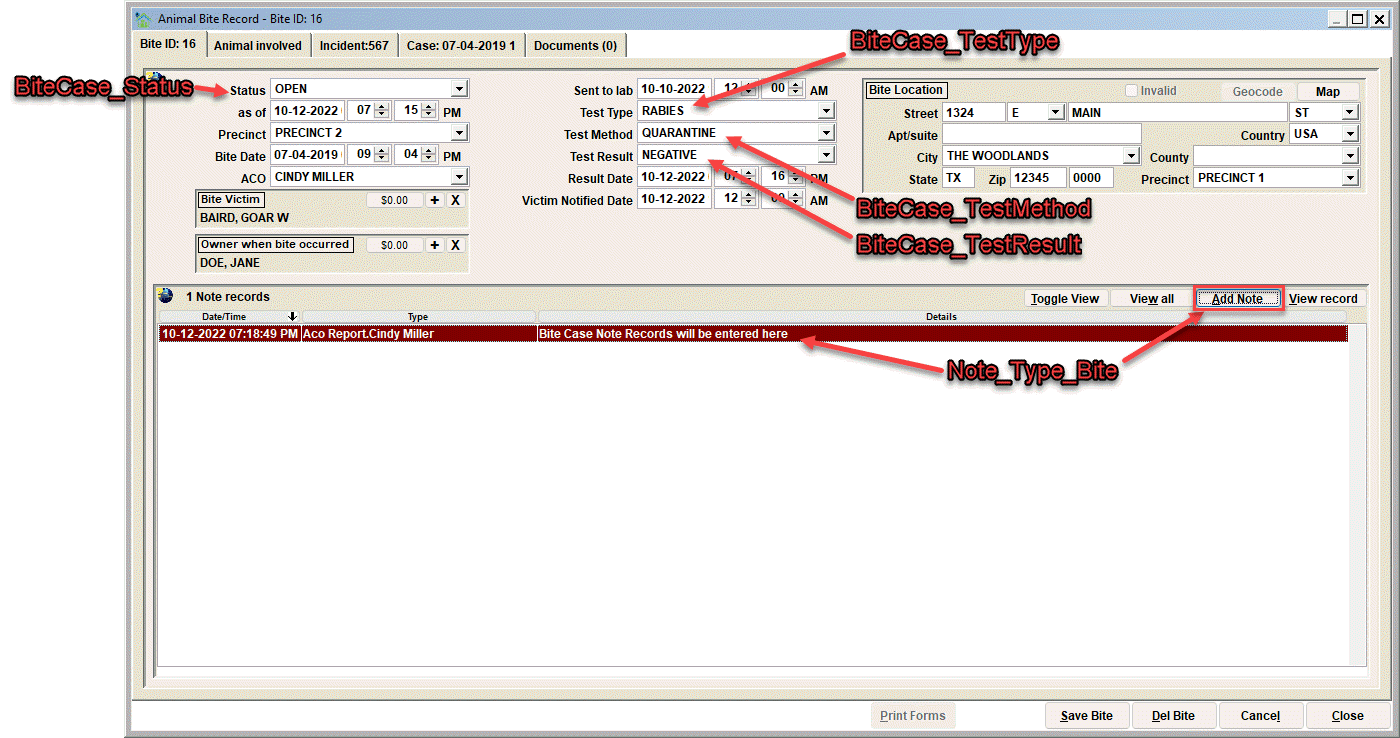1400x738 pixels.
Task: Click the Date/Time column sort arrow
Action: coord(292,316)
